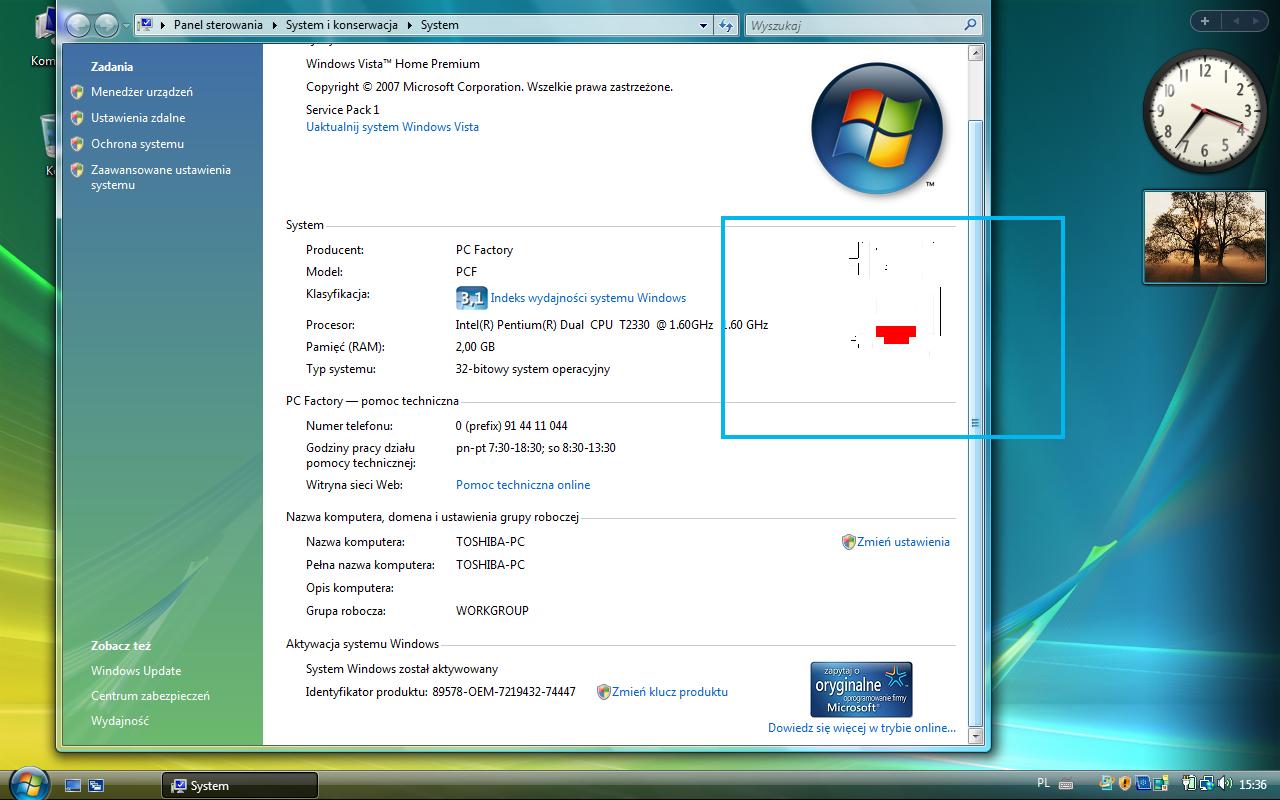This screenshot has height=800, width=1280.
Task: Click the shield icon beside Zmień ustawienia
Action: point(848,542)
